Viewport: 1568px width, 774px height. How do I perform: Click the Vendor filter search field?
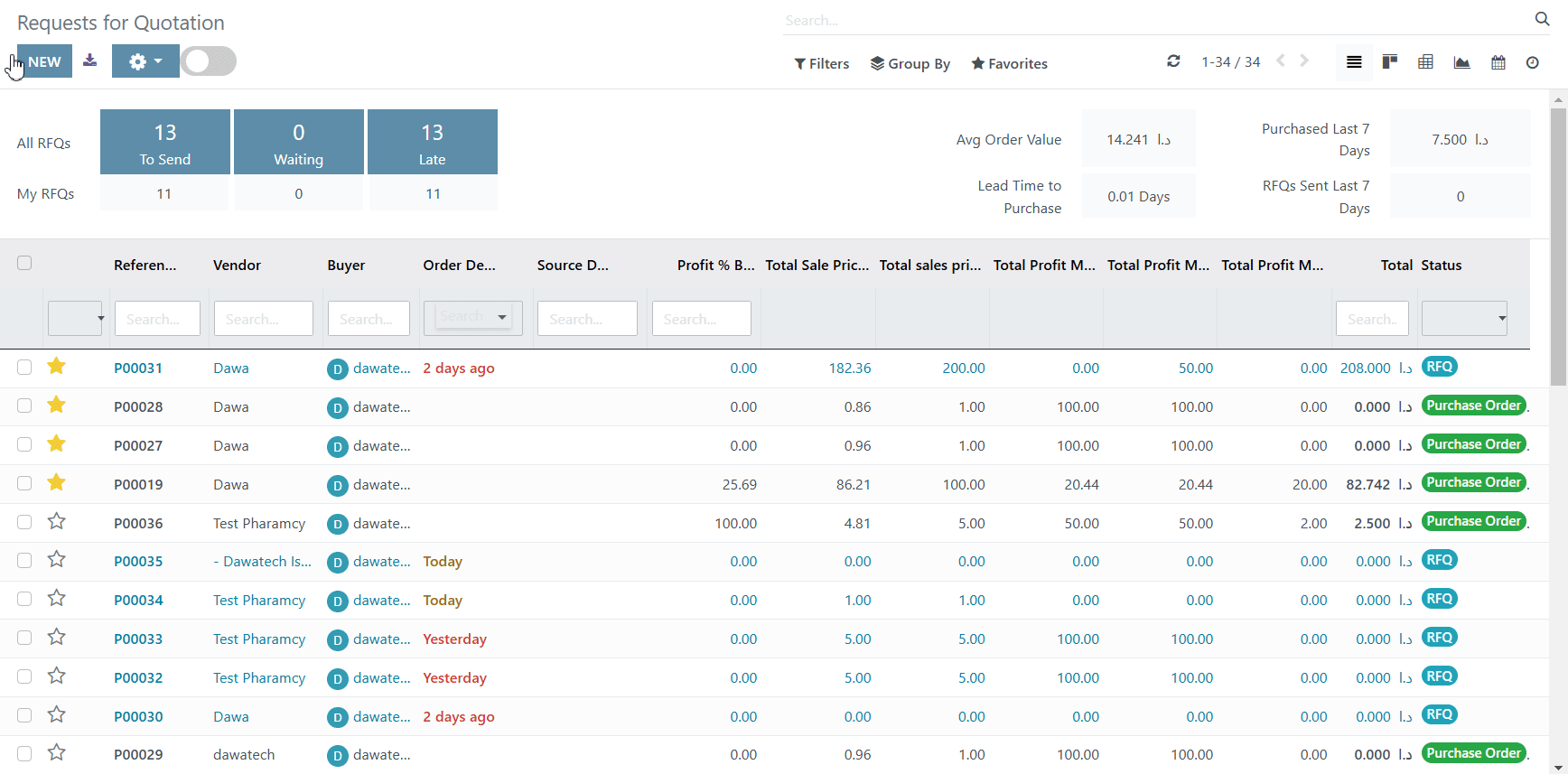click(264, 319)
